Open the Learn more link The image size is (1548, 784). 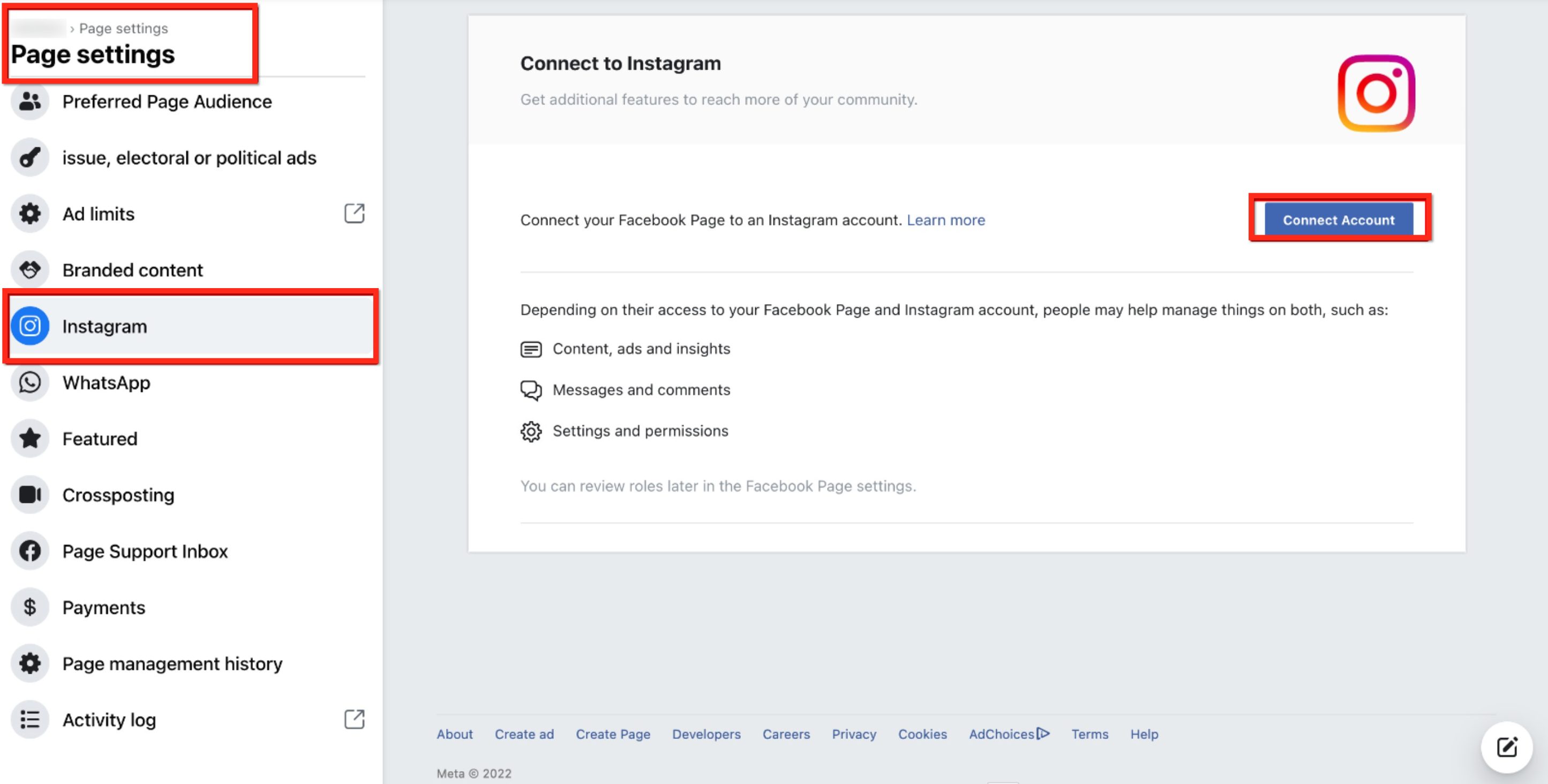click(945, 221)
